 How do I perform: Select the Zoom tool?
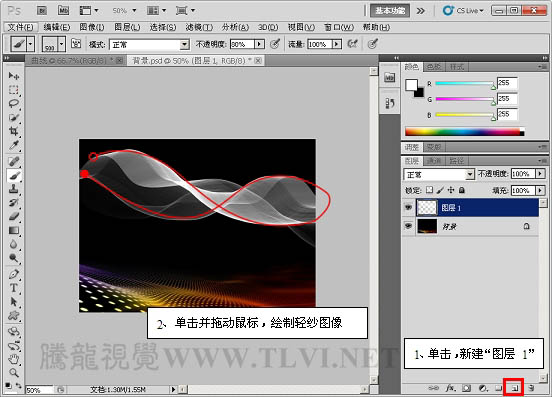click(14, 373)
